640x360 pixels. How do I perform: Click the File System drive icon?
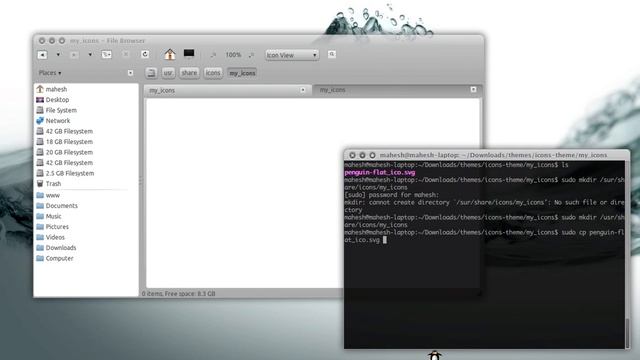(40, 110)
